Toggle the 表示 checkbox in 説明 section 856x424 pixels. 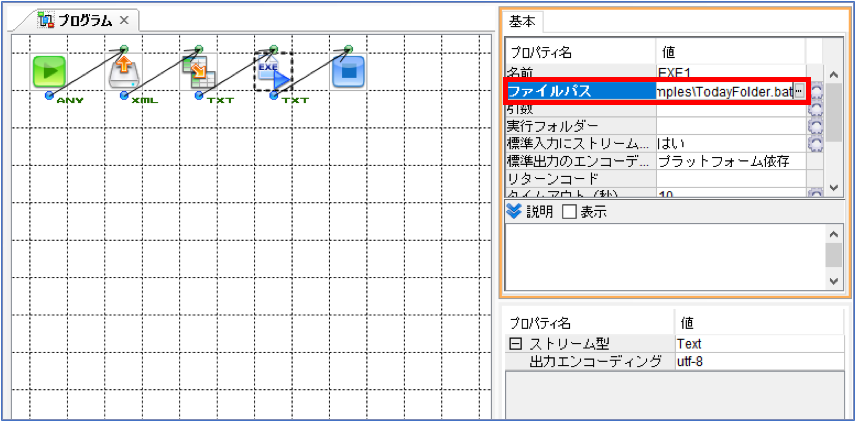(569, 212)
